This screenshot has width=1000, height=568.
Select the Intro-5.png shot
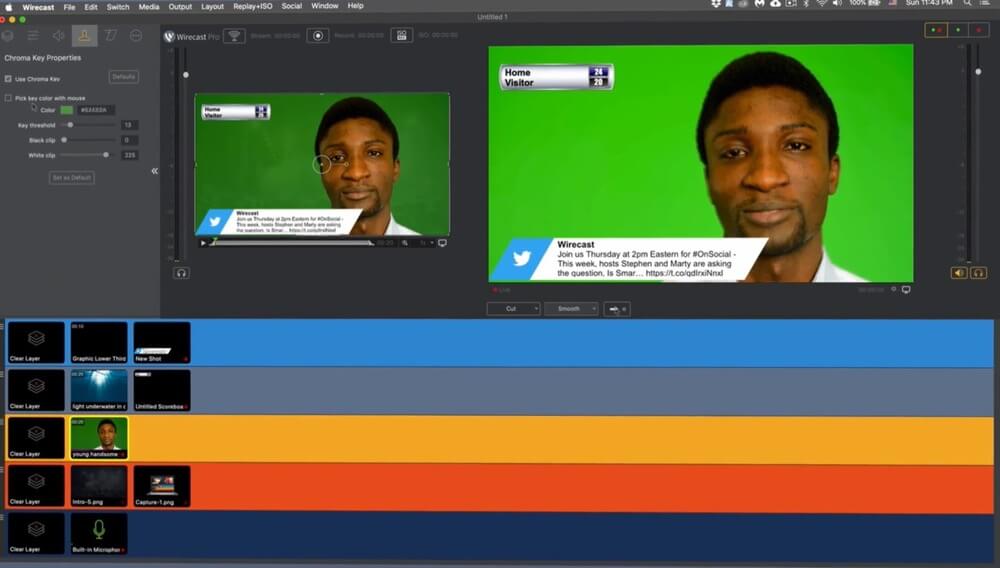[99, 486]
